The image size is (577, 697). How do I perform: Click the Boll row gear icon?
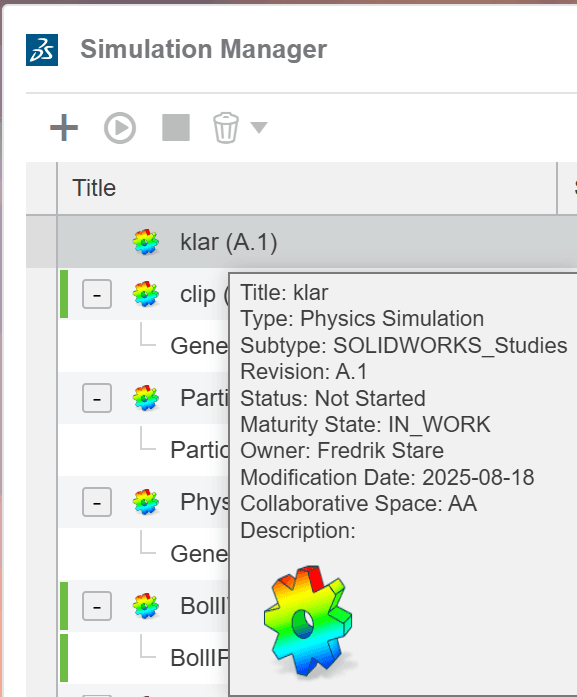point(146,606)
